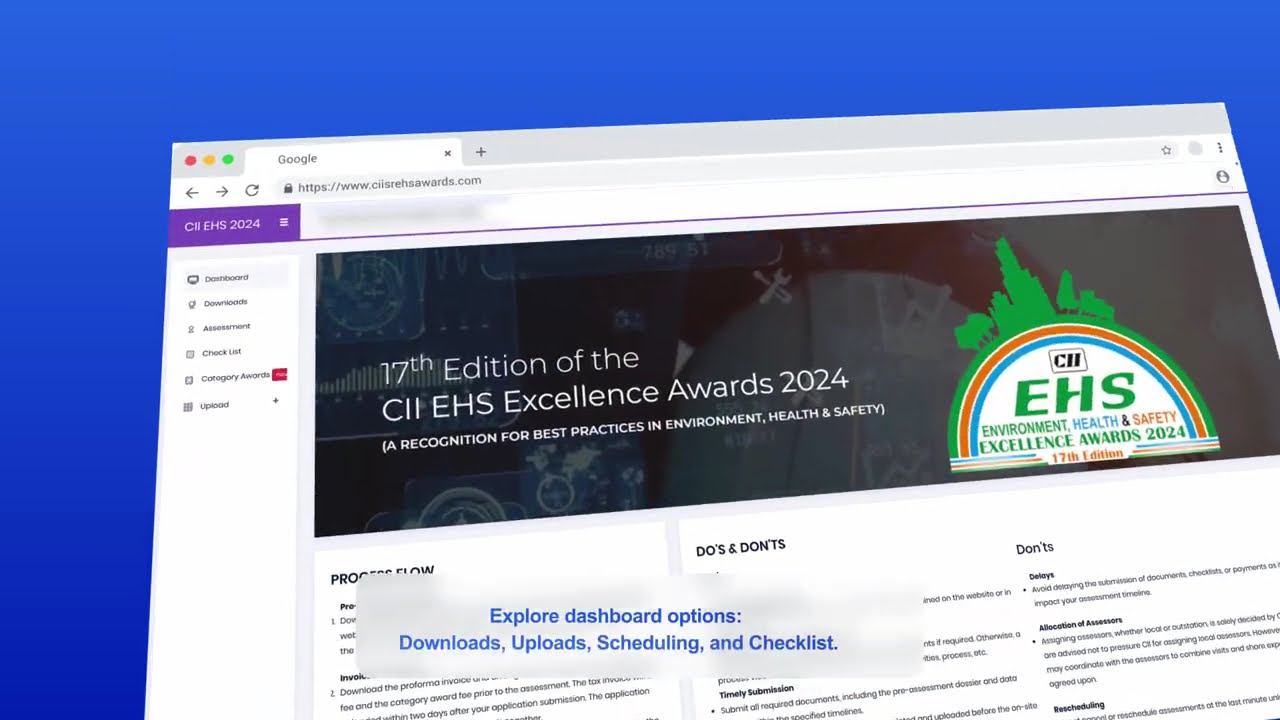Viewport: 1280px width, 720px height.
Task: Open the Dashboard menu item
Action: click(226, 278)
